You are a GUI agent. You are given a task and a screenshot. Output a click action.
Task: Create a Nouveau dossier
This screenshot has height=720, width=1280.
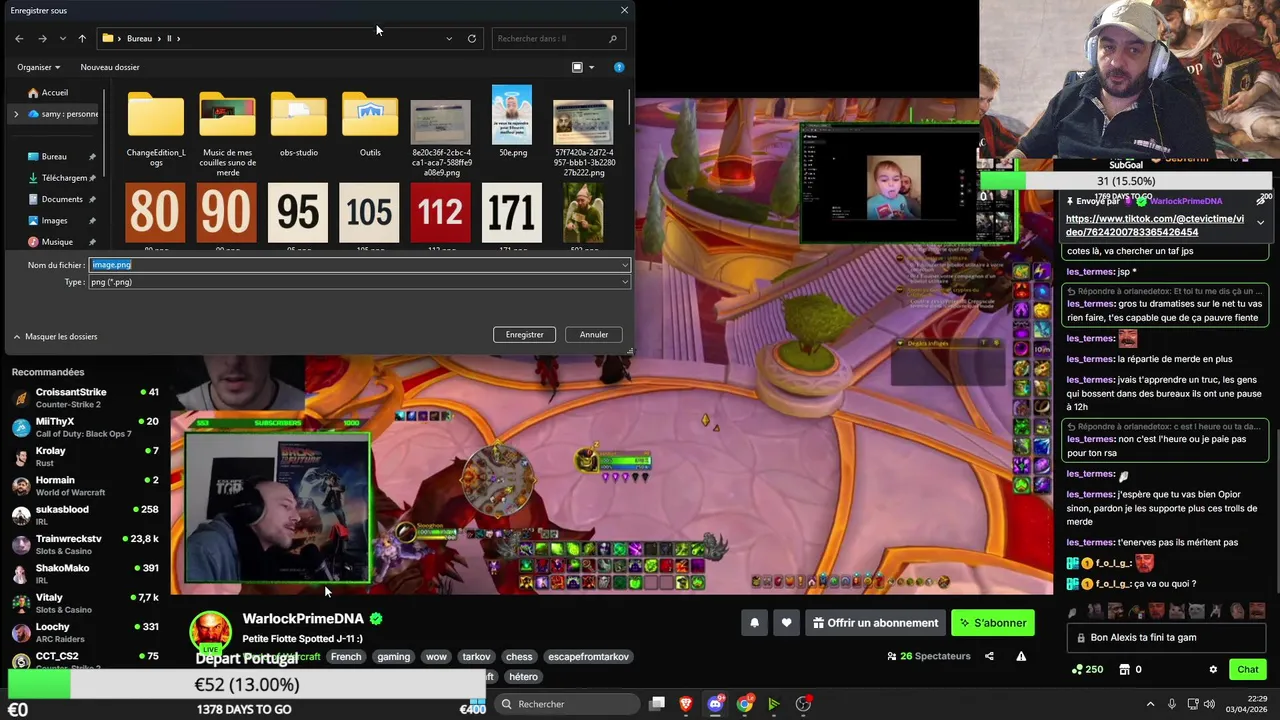tap(110, 67)
